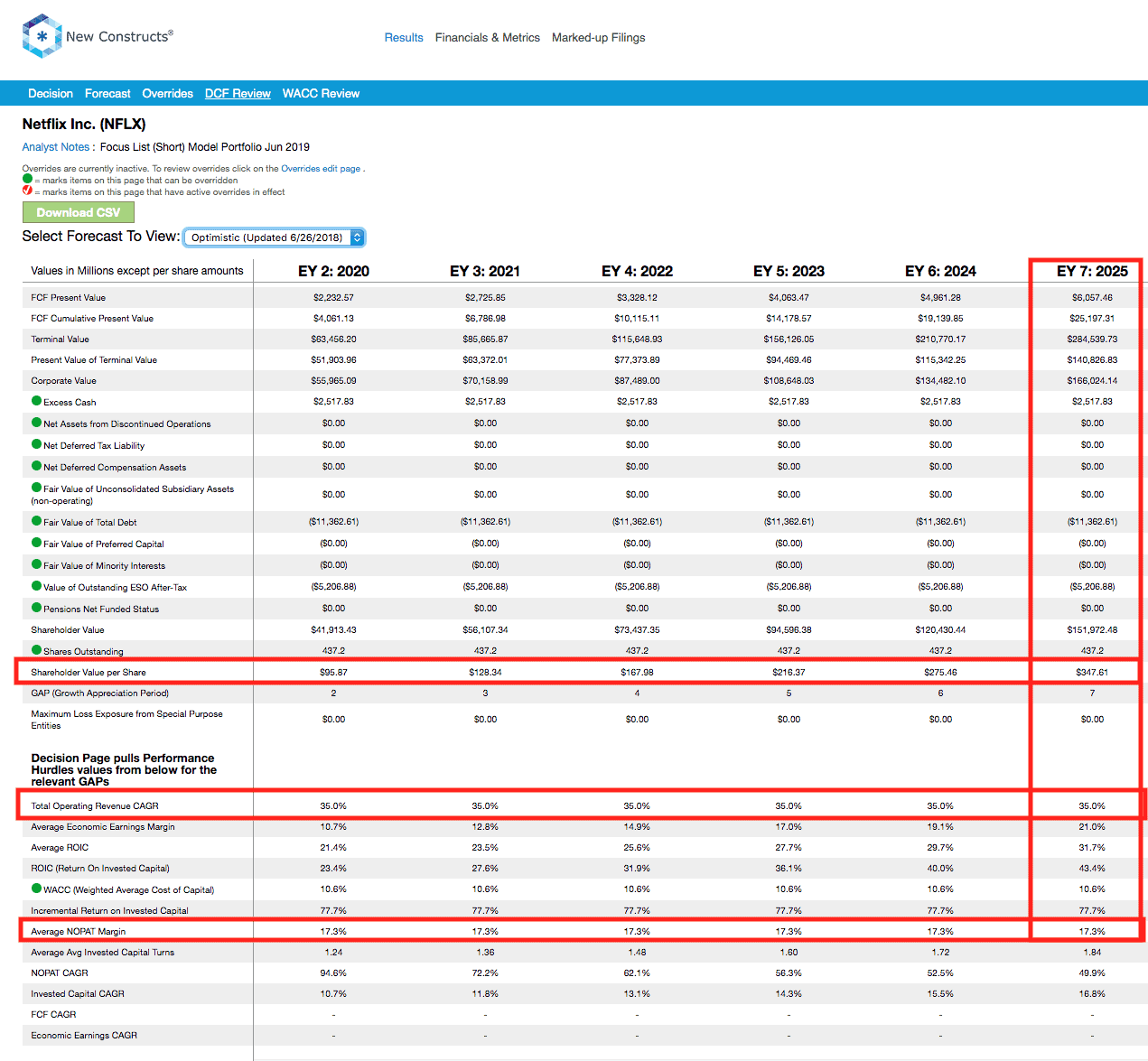Click green dot beside Fair Value of Preferred Capital
1148x1061 pixels.
[x=37, y=543]
